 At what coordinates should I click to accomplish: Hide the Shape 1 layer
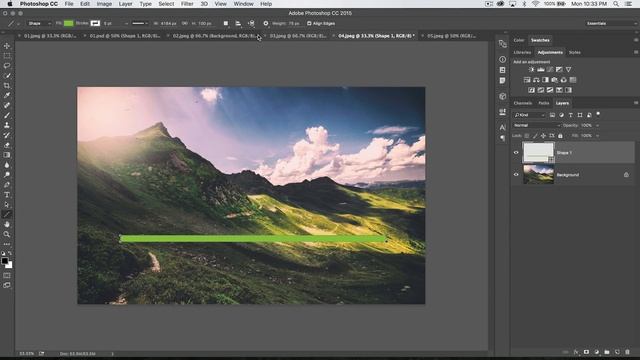coord(516,153)
